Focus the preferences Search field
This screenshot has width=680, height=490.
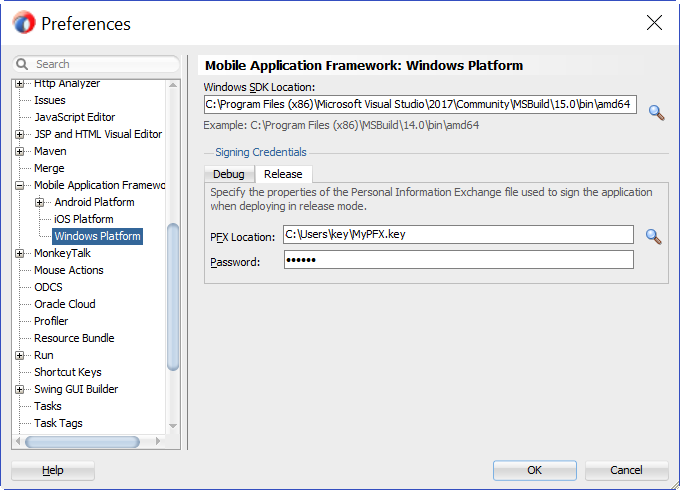pyautogui.click(x=96, y=64)
